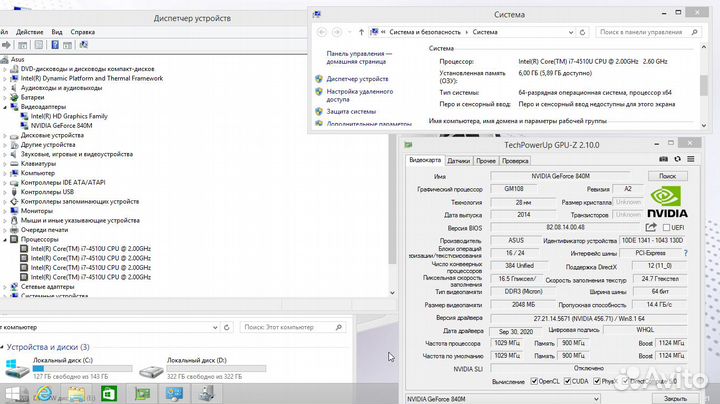Open the GPU-Z hamburger menu
This screenshot has height=404, width=720.
pyautogui.click(x=691, y=159)
